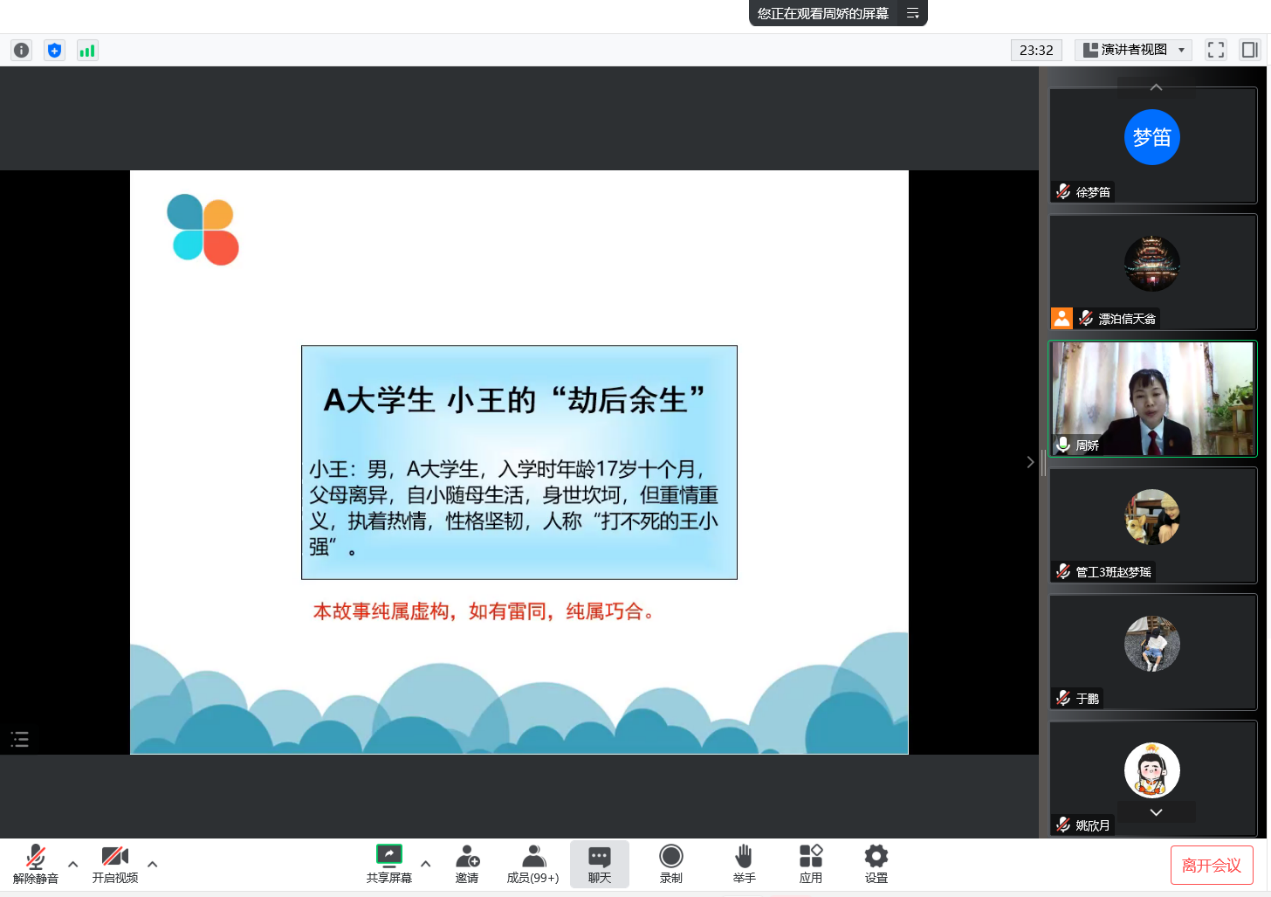The width and height of the screenshot is (1271, 897).
Task: Open the meeting info icon
Action: coord(21,50)
